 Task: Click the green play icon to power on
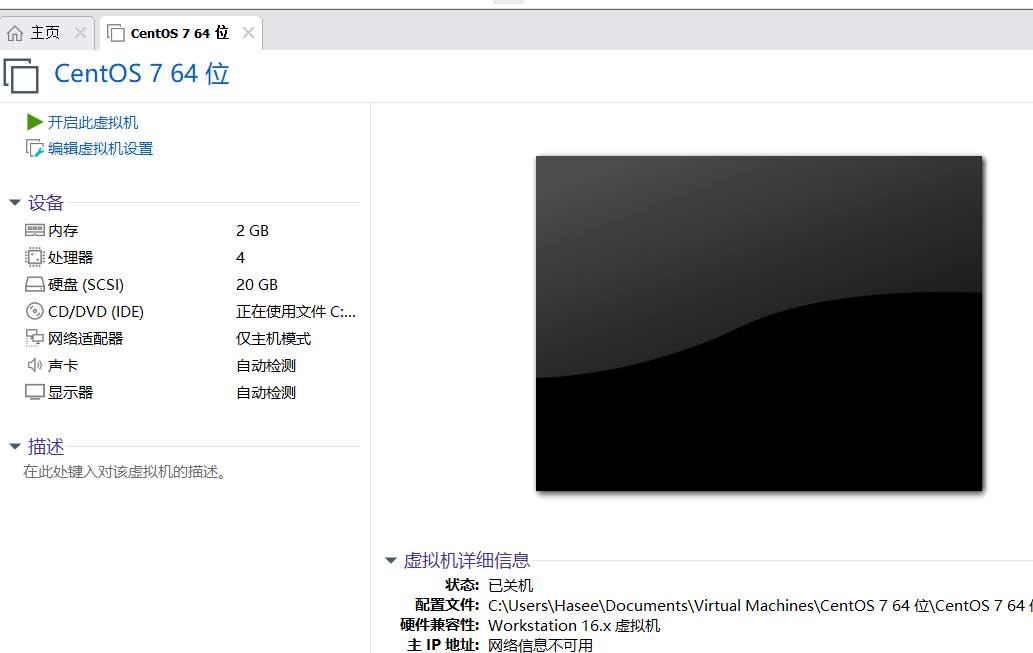[x=34, y=122]
